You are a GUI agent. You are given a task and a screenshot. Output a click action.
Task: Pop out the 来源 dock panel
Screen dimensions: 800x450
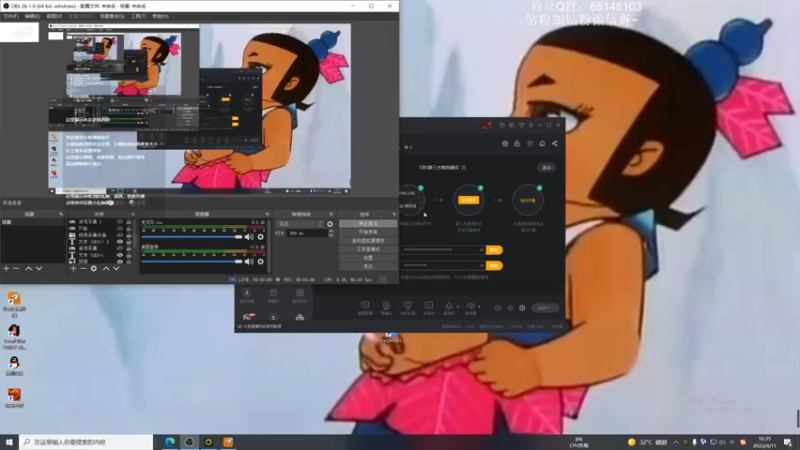pyautogui.click(x=131, y=214)
